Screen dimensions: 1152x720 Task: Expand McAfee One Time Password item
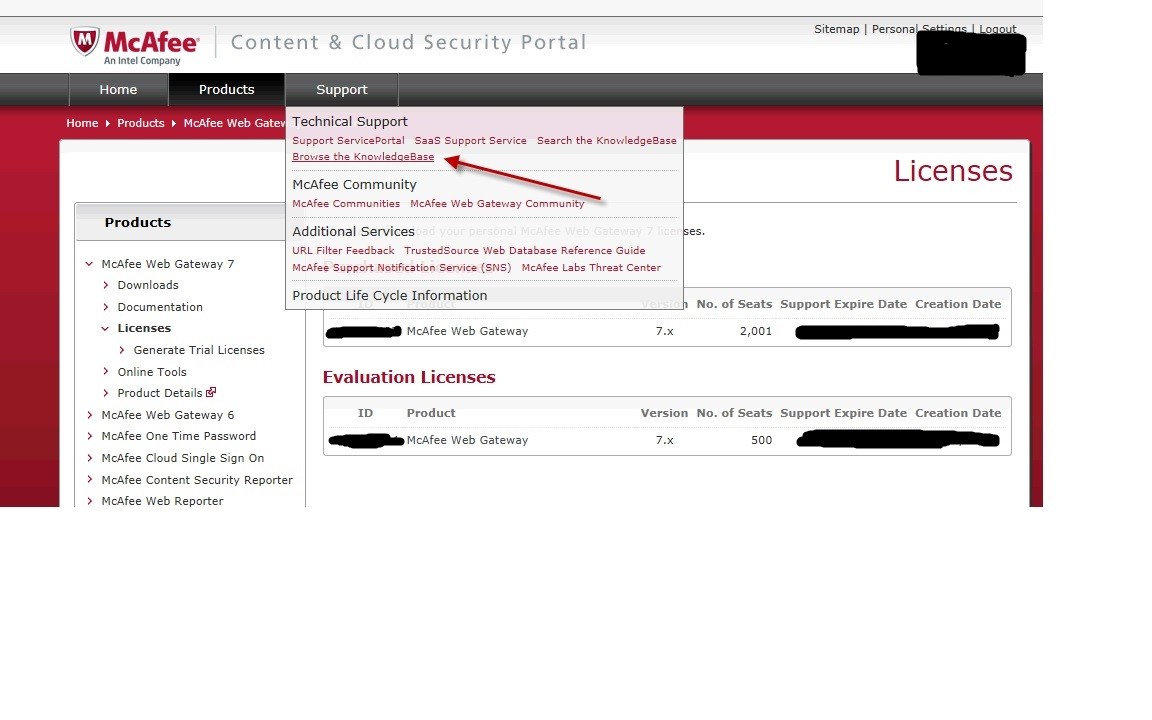[x=90, y=436]
